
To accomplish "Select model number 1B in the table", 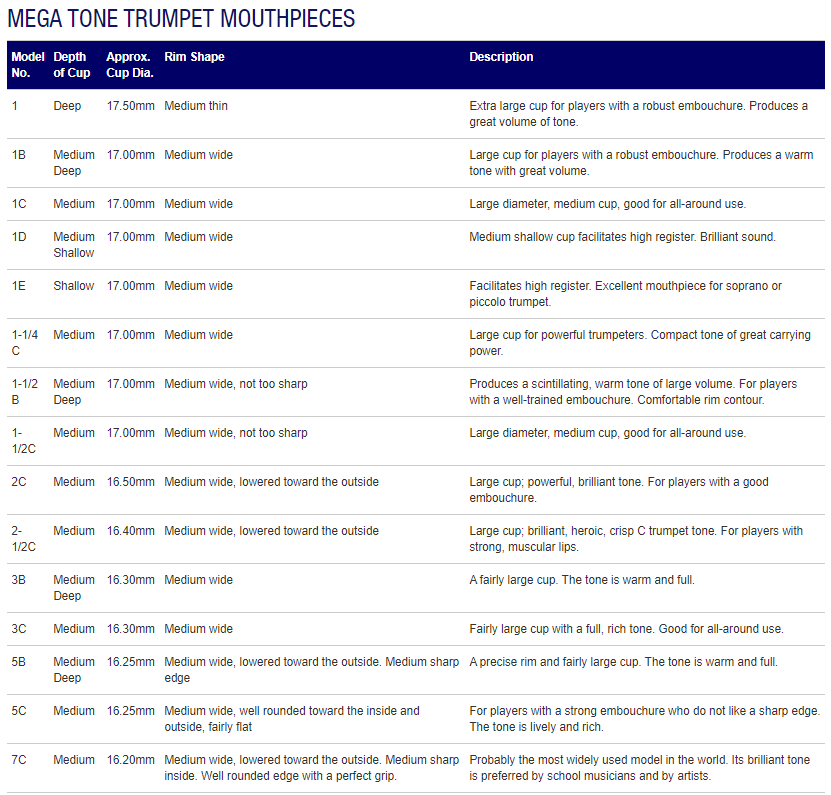I will (19, 155).
